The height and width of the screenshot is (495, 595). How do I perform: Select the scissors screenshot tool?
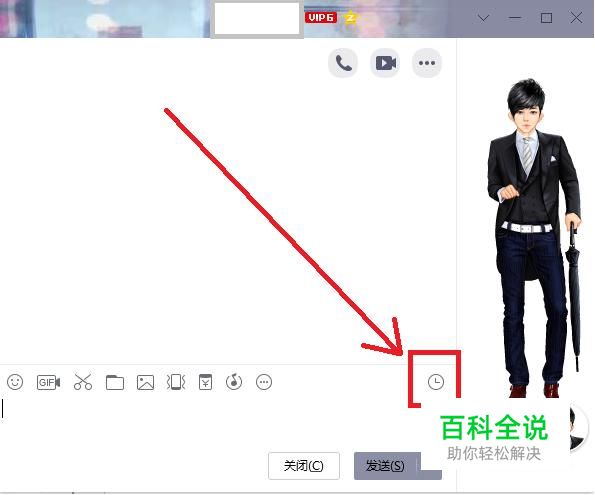[83, 382]
